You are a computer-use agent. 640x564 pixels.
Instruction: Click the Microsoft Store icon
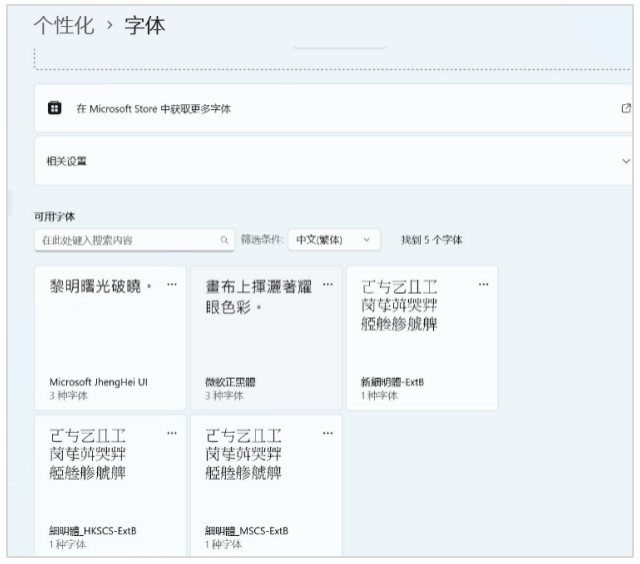55,108
